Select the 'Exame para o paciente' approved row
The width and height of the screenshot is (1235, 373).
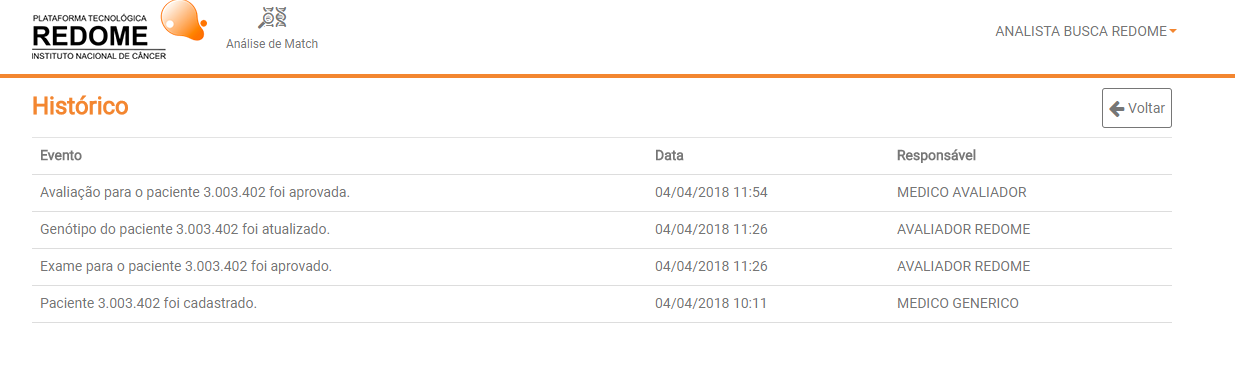(x=602, y=267)
